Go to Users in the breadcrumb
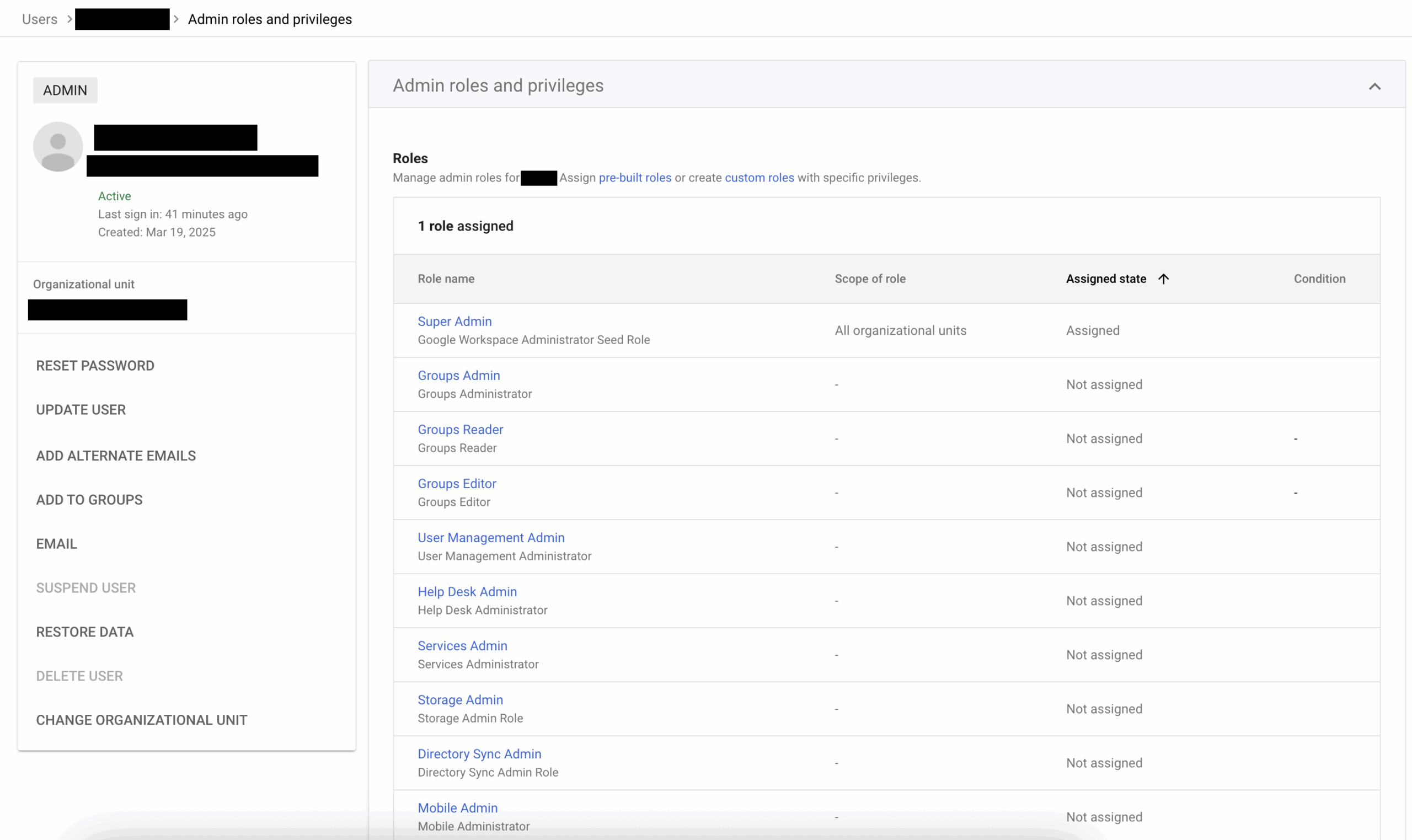Viewport: 1412px width, 840px height. 40,19
